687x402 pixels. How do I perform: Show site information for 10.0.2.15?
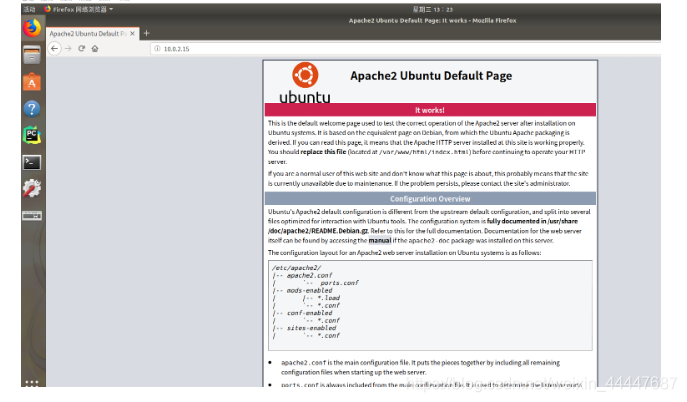[157, 49]
